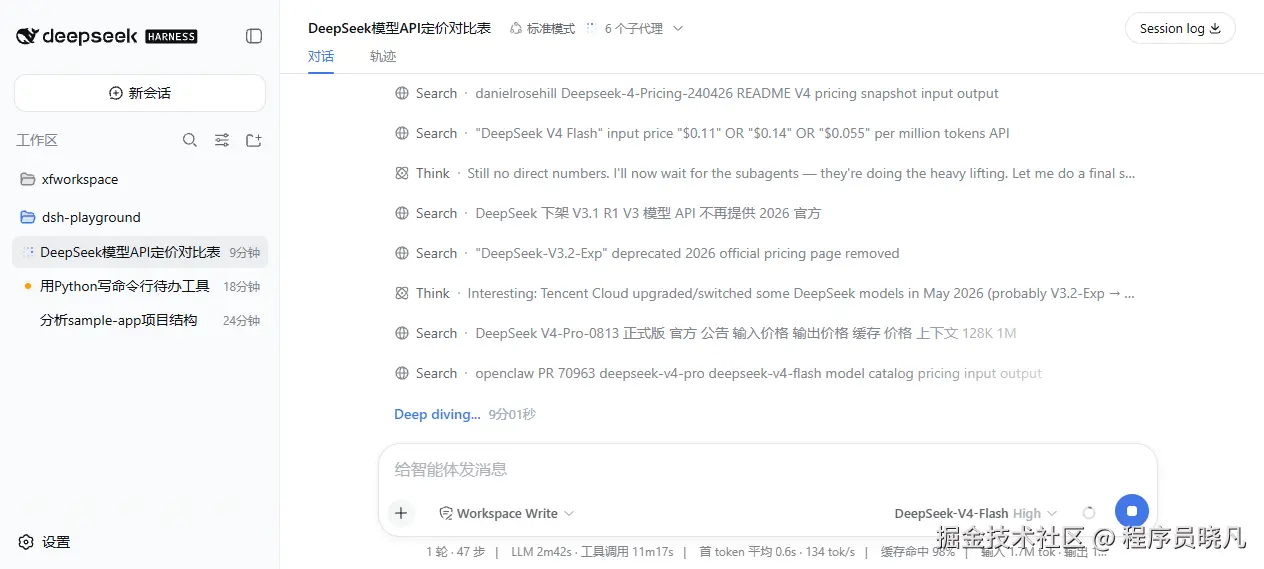1264x569 pixels.
Task: Click globe icon of V4-Pro-0813 search row
Action: pyautogui.click(x=402, y=333)
